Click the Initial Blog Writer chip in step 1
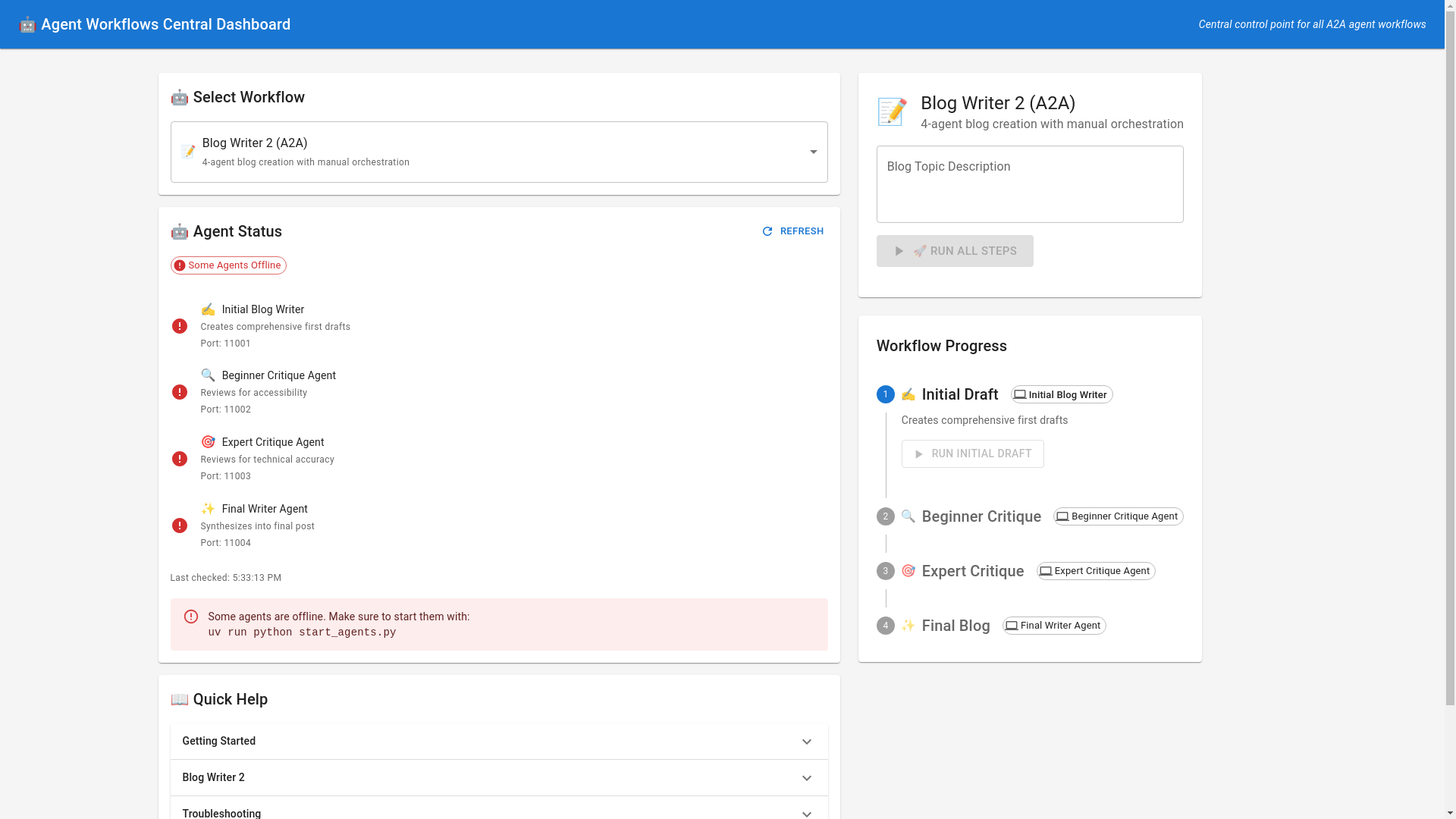This screenshot has width=1456, height=819. [x=1062, y=394]
